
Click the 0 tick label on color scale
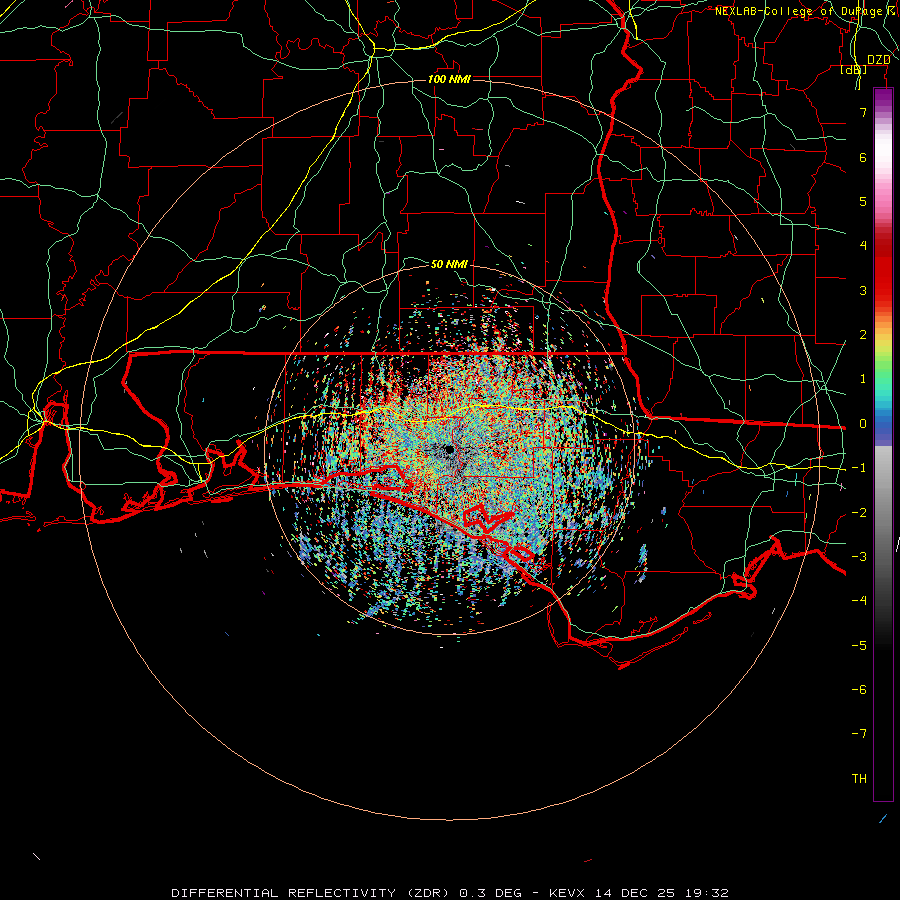(863, 424)
